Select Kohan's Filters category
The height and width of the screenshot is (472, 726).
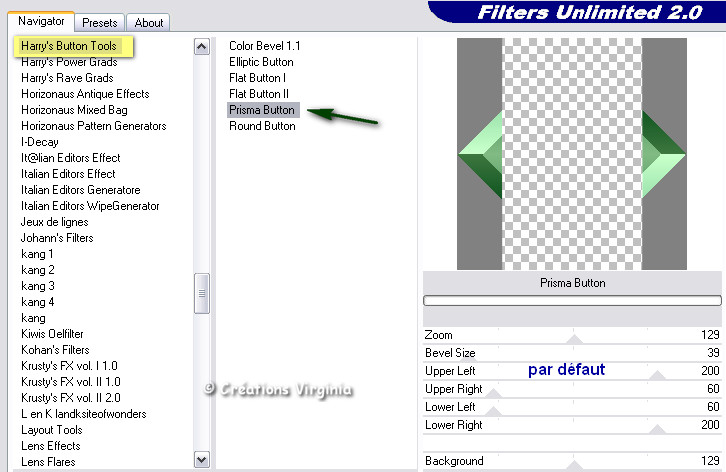(x=55, y=350)
